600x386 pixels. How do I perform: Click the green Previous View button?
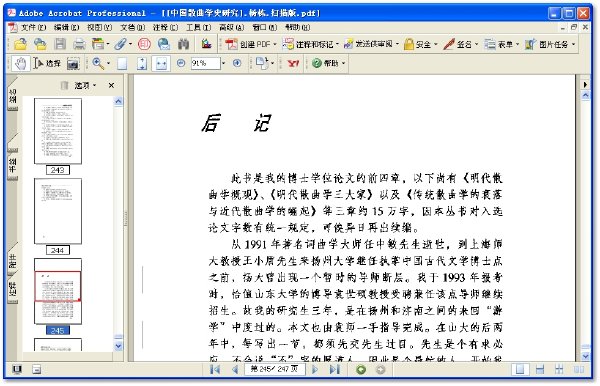pyautogui.click(x=361, y=370)
